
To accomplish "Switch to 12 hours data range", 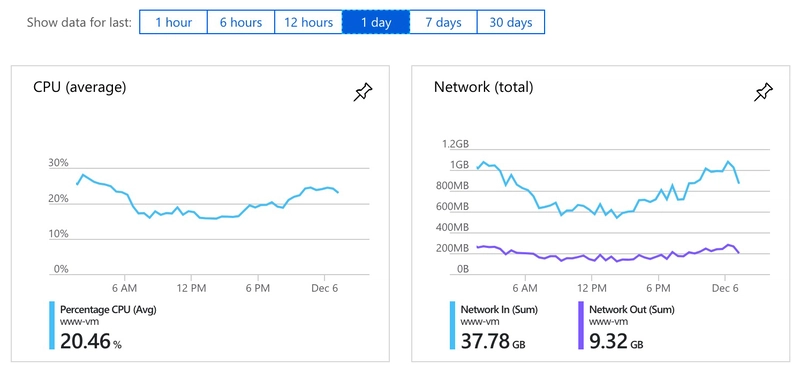I will (308, 22).
